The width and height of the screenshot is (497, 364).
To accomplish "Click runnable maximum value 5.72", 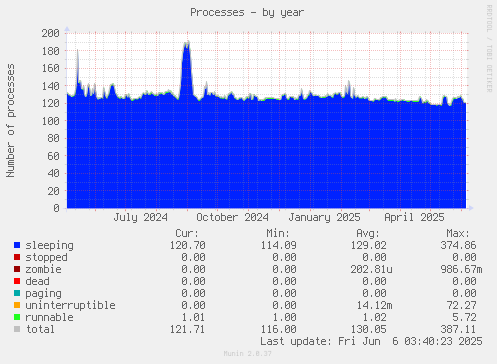I will point(464,317).
